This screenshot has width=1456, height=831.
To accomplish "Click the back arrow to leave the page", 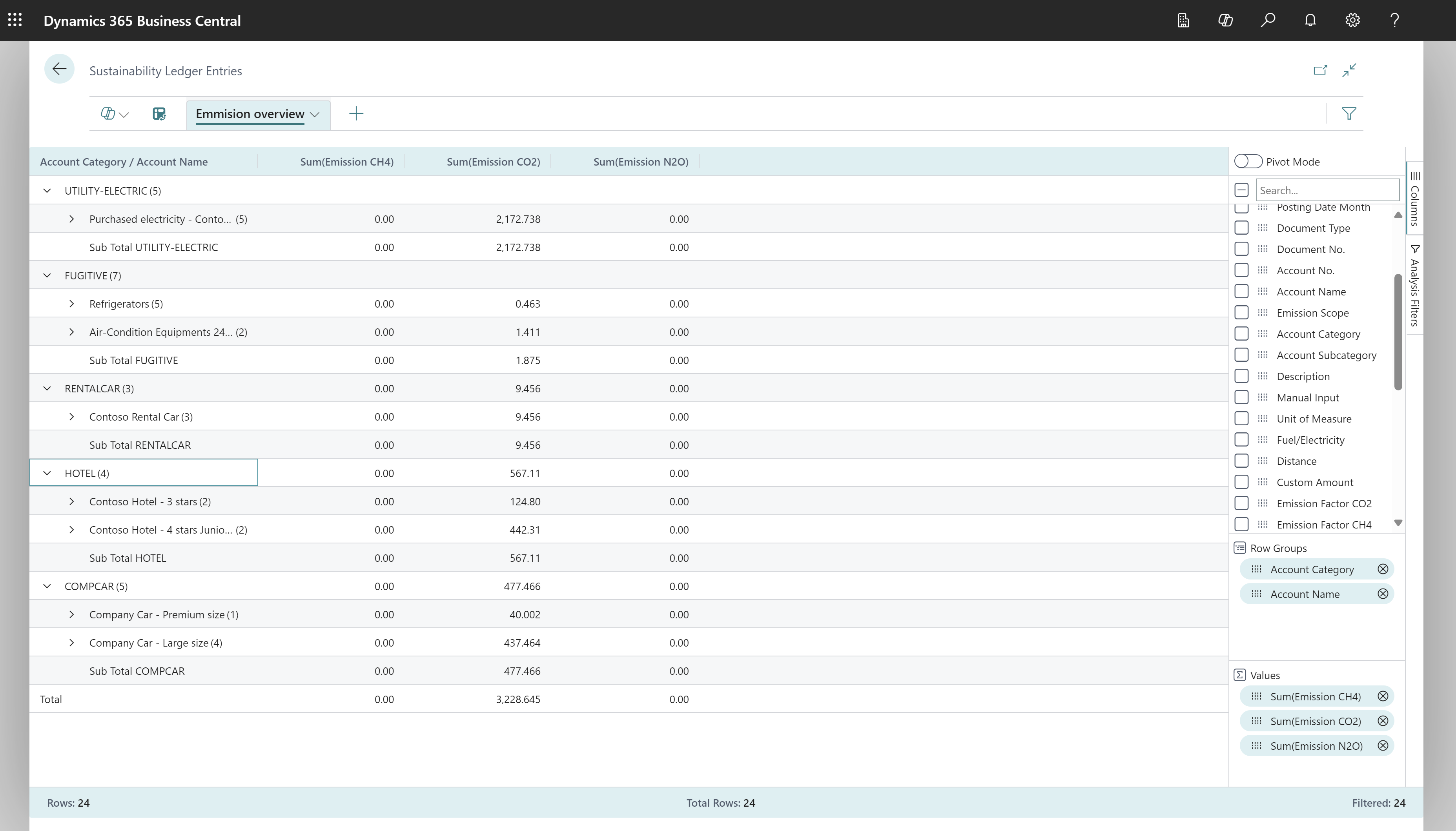I will click(x=59, y=69).
